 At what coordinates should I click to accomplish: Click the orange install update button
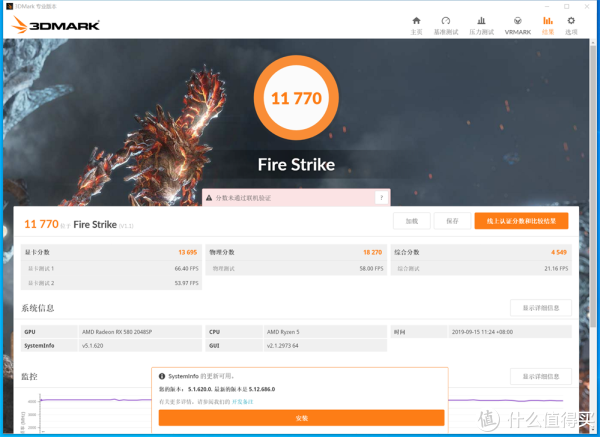(302, 418)
